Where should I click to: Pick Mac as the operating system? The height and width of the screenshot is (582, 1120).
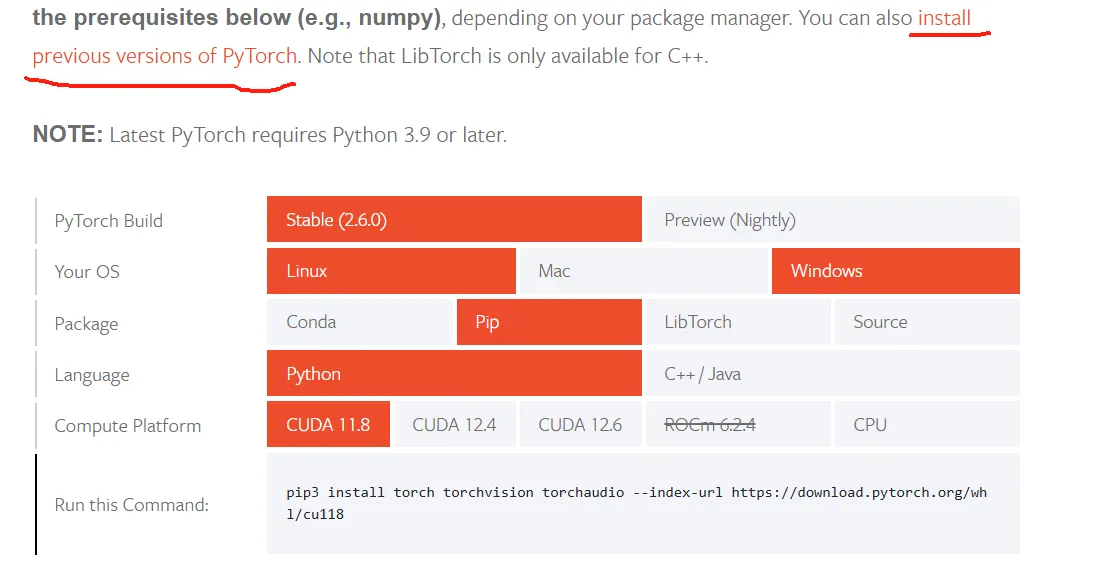644,271
